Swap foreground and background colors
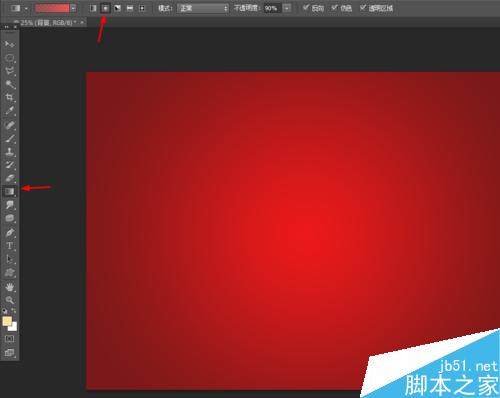Image resolution: width=500 pixels, height=398 pixels. tap(14, 311)
